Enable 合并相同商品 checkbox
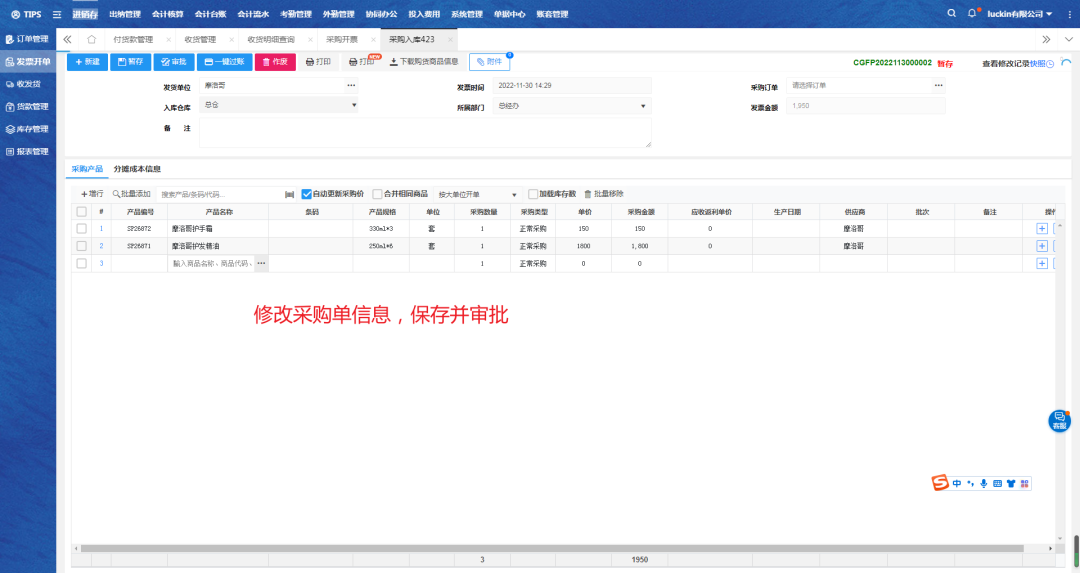1080x573 pixels. (377, 194)
